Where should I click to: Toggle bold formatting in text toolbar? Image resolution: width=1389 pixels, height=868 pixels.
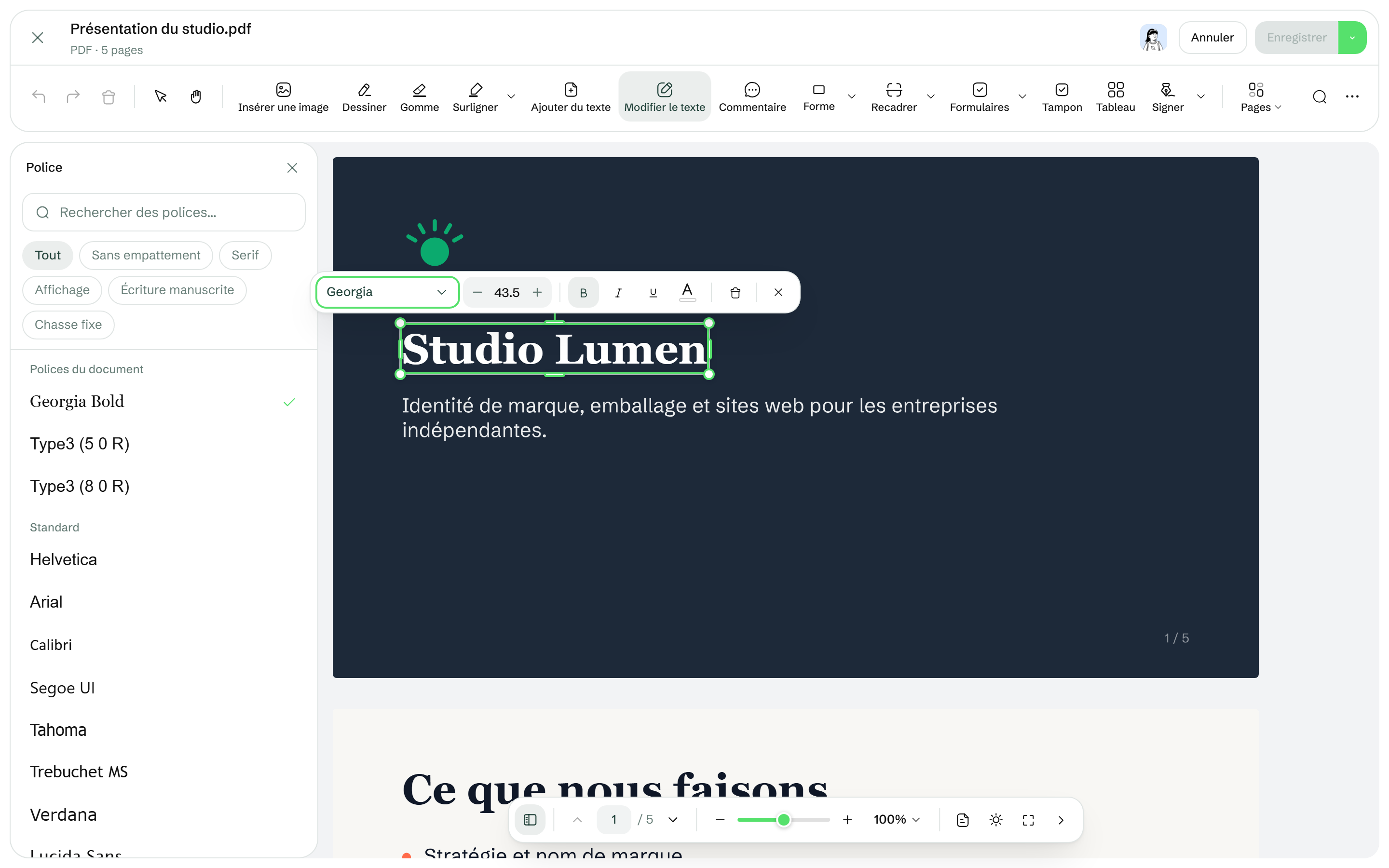pyautogui.click(x=583, y=292)
